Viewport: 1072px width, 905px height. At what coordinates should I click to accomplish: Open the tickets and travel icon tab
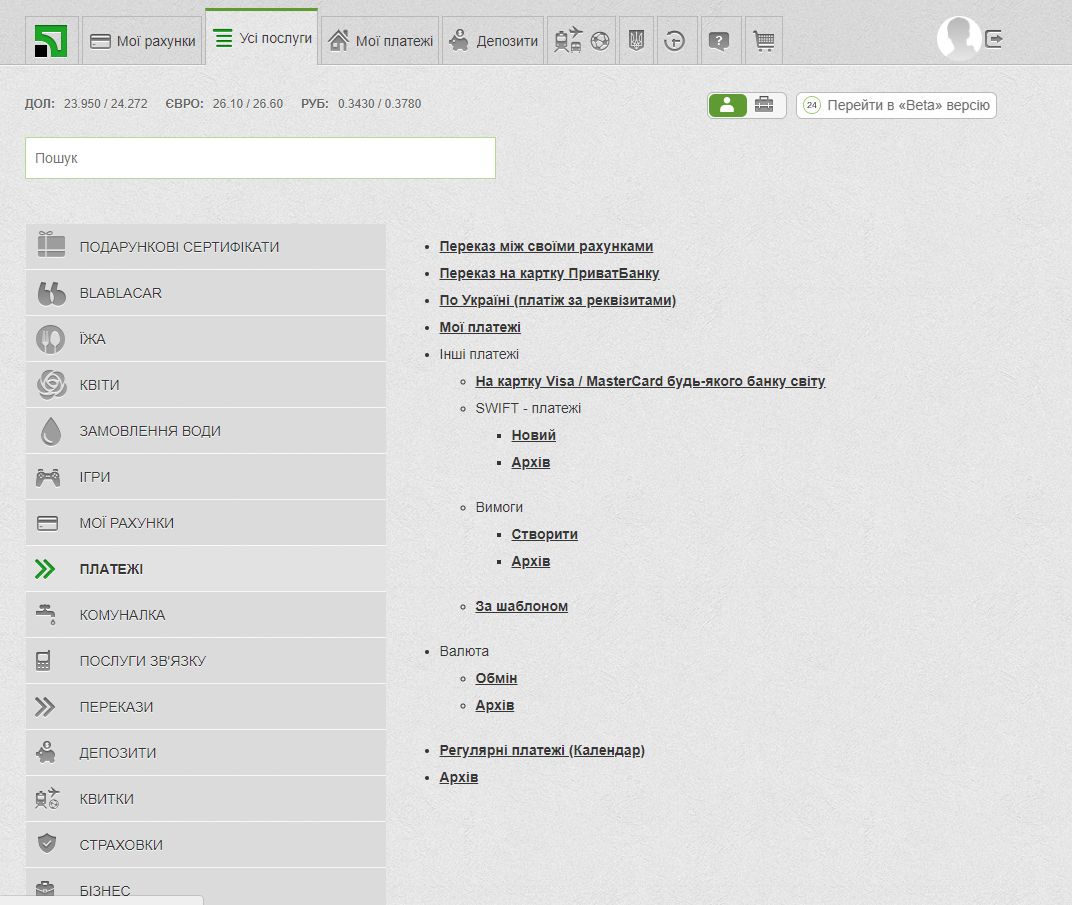tap(581, 41)
